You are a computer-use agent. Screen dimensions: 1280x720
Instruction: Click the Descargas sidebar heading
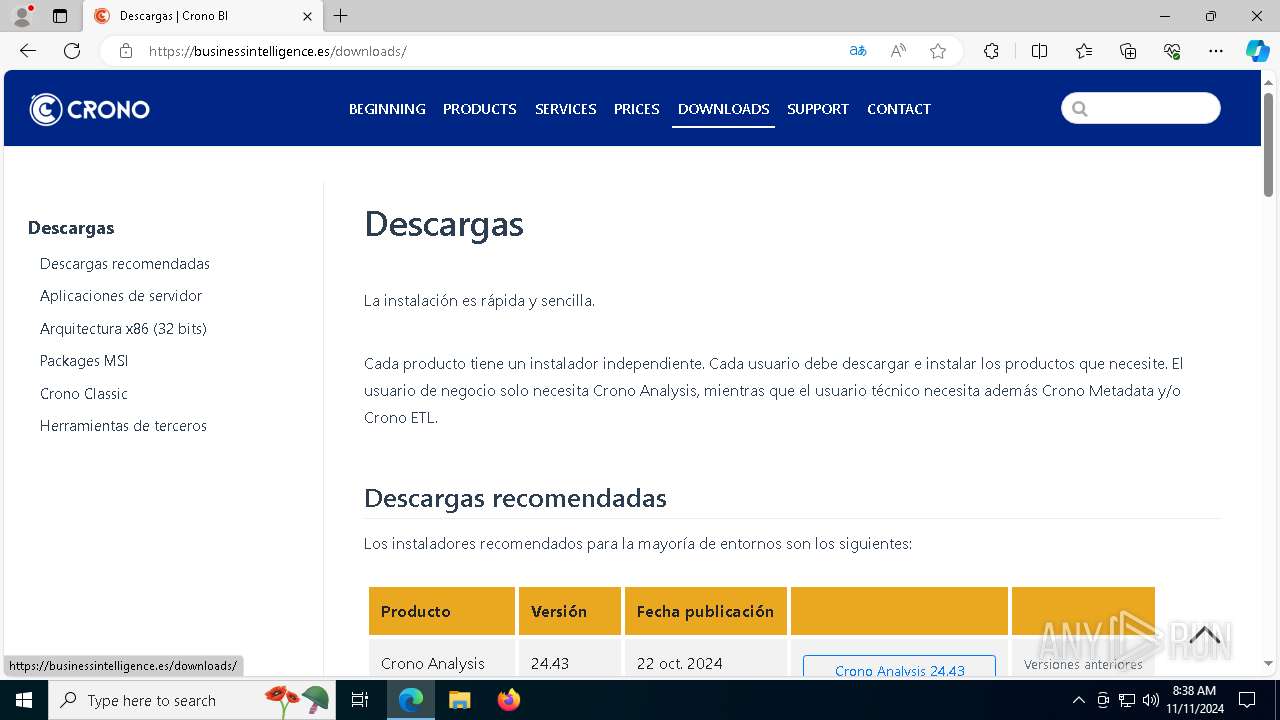[x=71, y=228]
